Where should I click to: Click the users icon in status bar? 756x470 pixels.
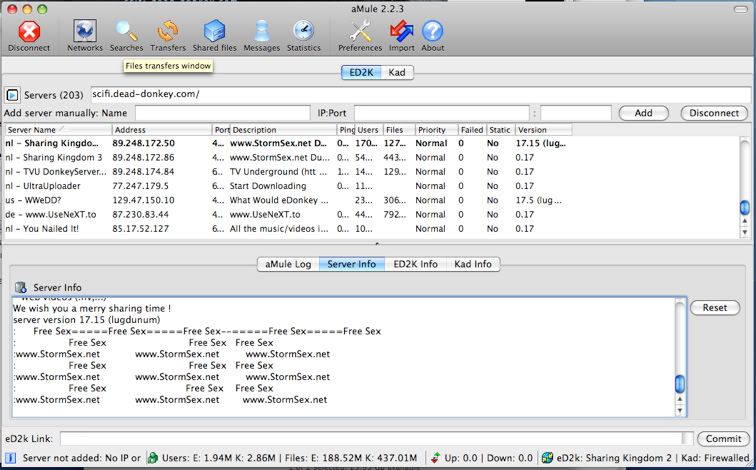pyautogui.click(x=153, y=458)
